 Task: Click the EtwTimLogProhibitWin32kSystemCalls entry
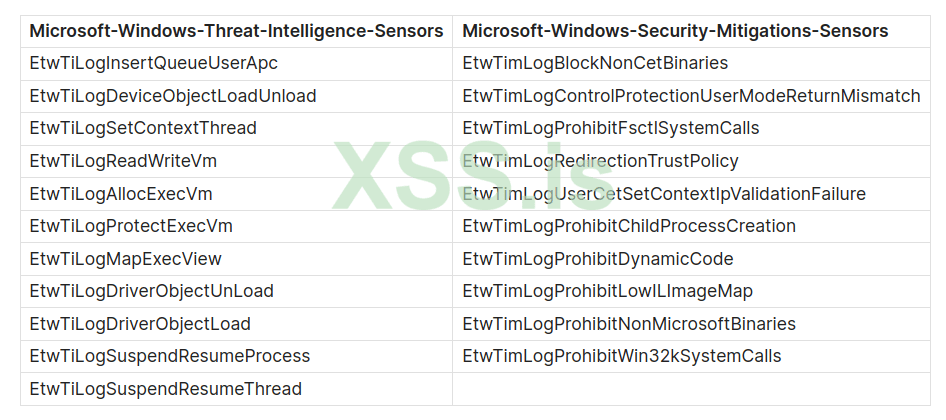622,356
